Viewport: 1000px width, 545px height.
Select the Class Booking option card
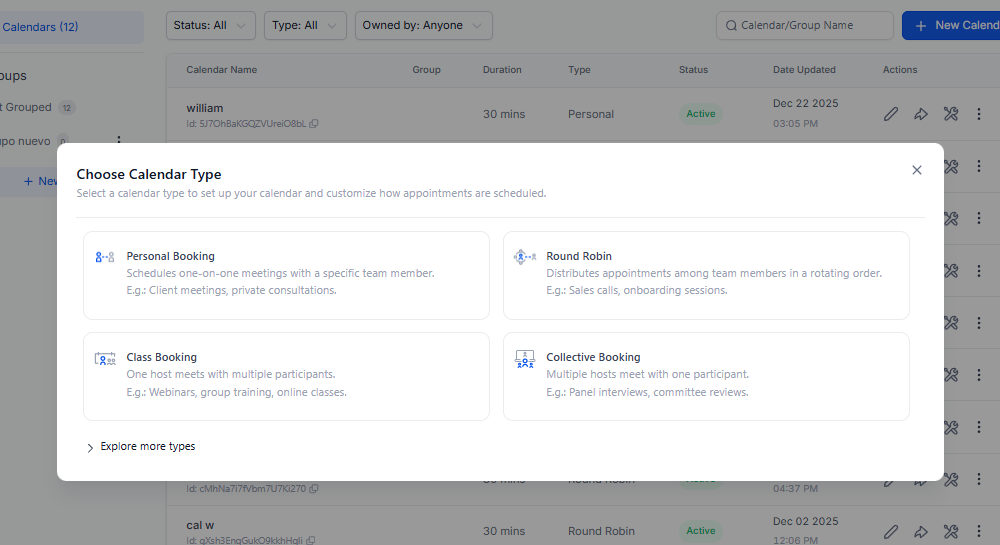click(286, 376)
